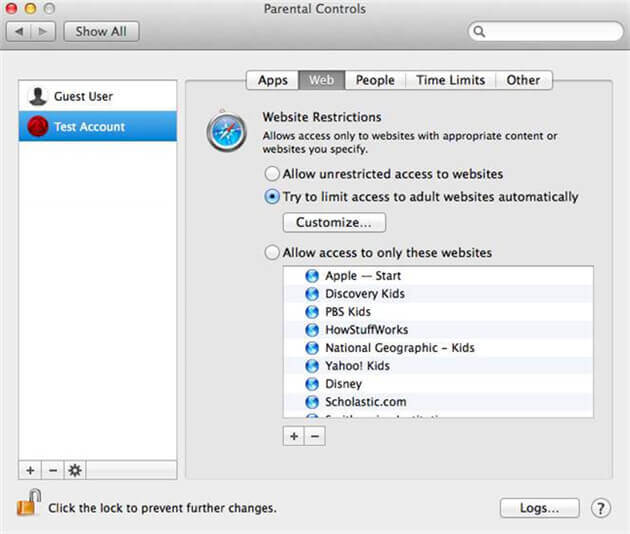This screenshot has height=534, width=630.
Task: Select Try to limit adult websites automatically
Action: click(272, 197)
